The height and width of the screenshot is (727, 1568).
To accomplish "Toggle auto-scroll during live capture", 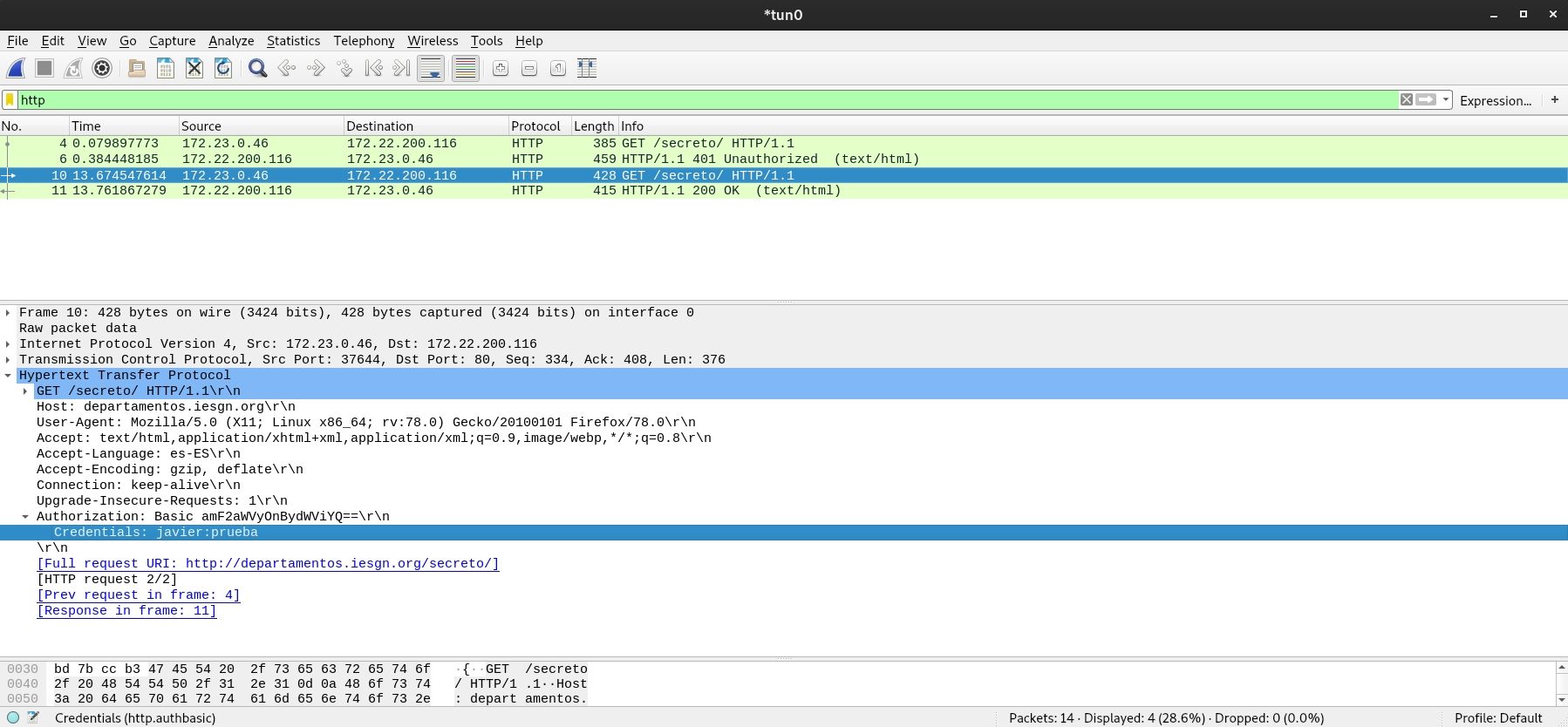I will click(431, 68).
